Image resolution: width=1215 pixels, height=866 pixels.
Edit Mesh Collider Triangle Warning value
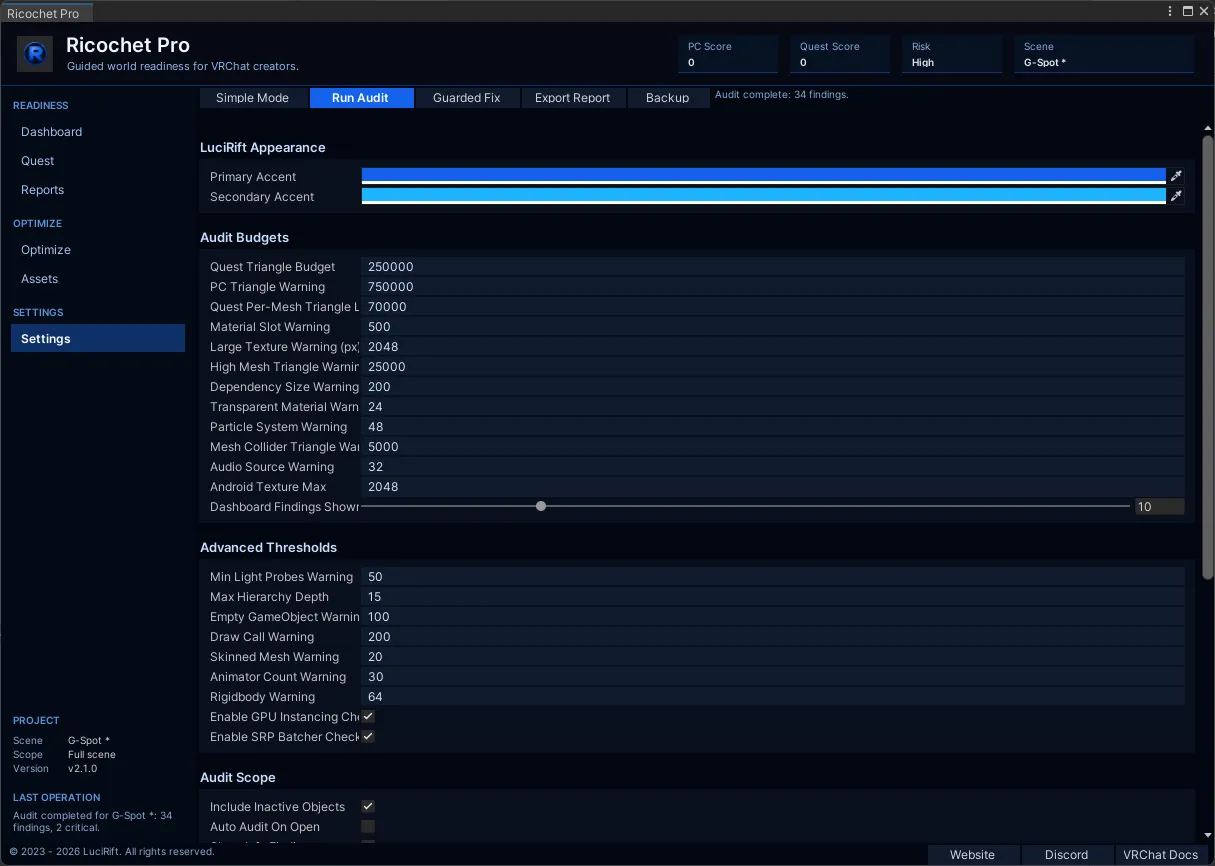[773, 447]
